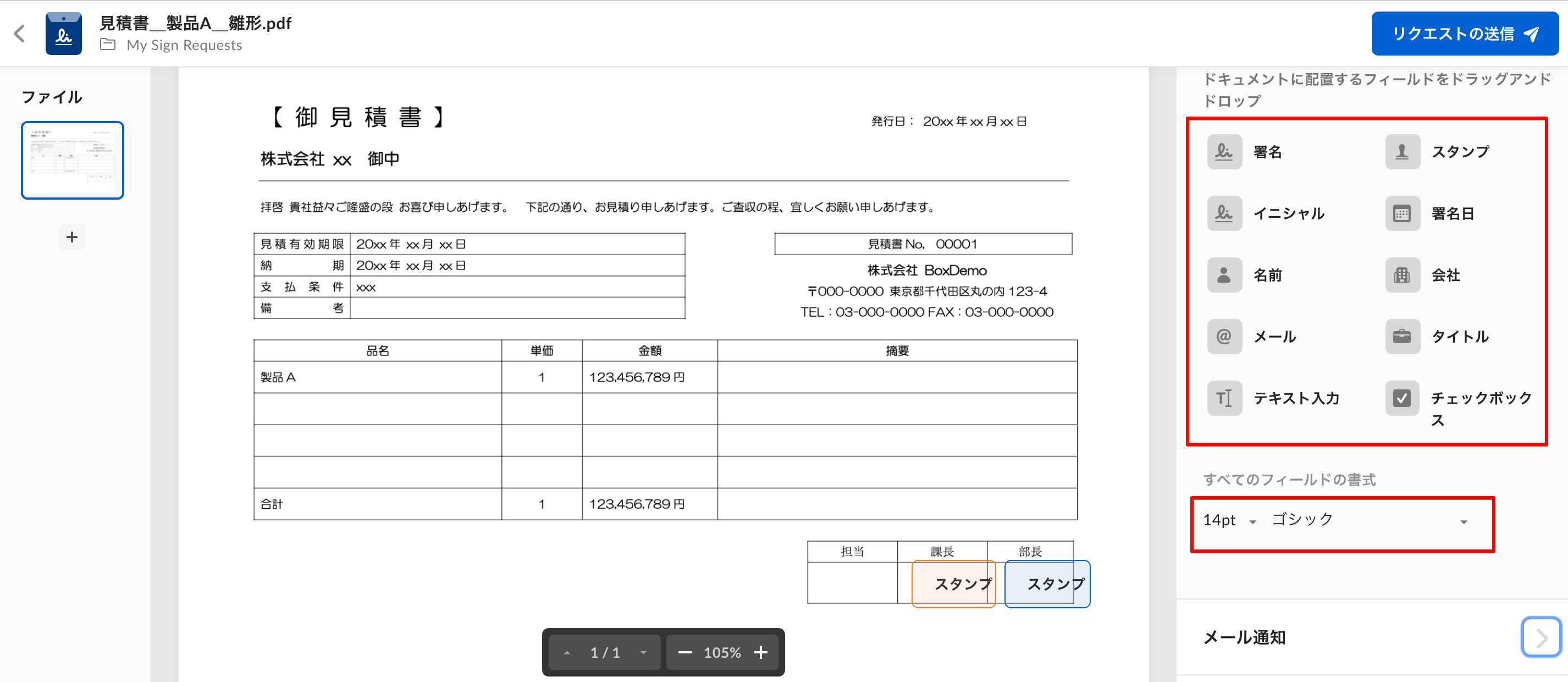
Task: Open the 14pt font size dropdown
Action: tap(1229, 520)
